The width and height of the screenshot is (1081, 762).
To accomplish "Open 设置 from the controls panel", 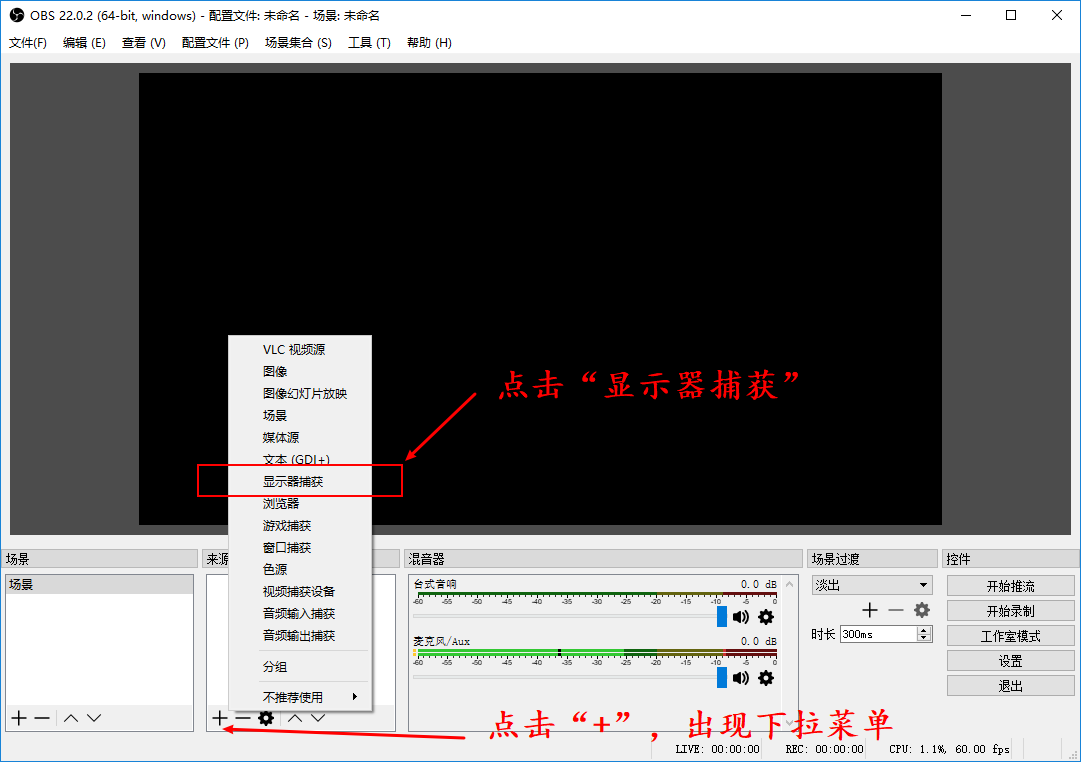I will tap(1010, 661).
